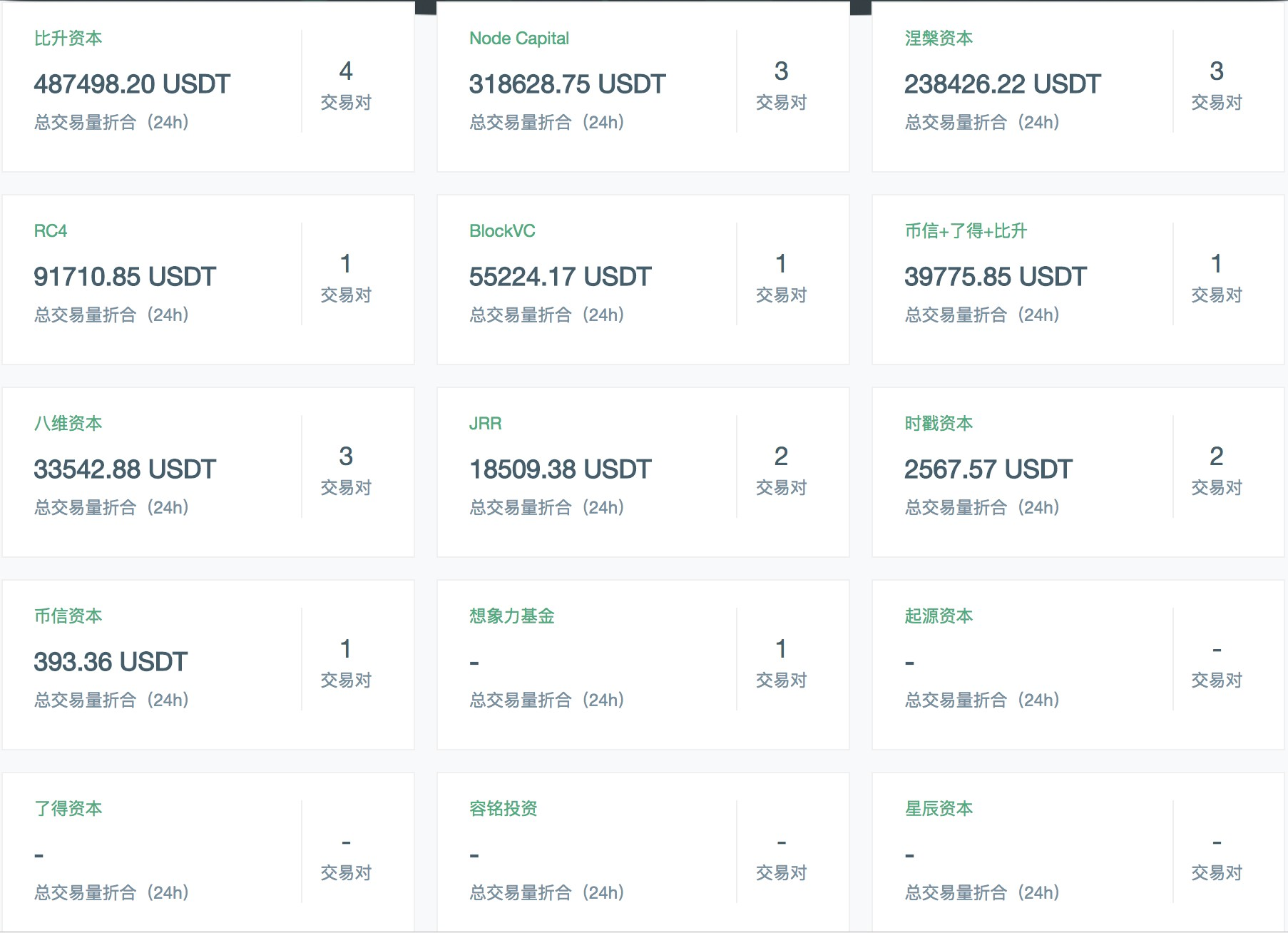Click the 55224.17 USDT volume value
Viewport: 1288px width, 933px height.
(x=561, y=277)
